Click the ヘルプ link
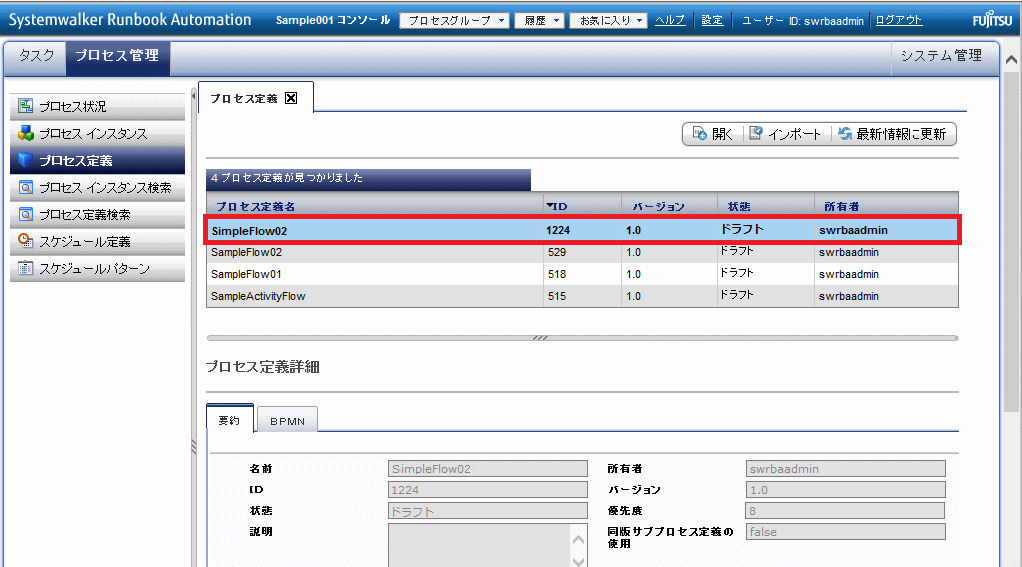 pos(670,20)
